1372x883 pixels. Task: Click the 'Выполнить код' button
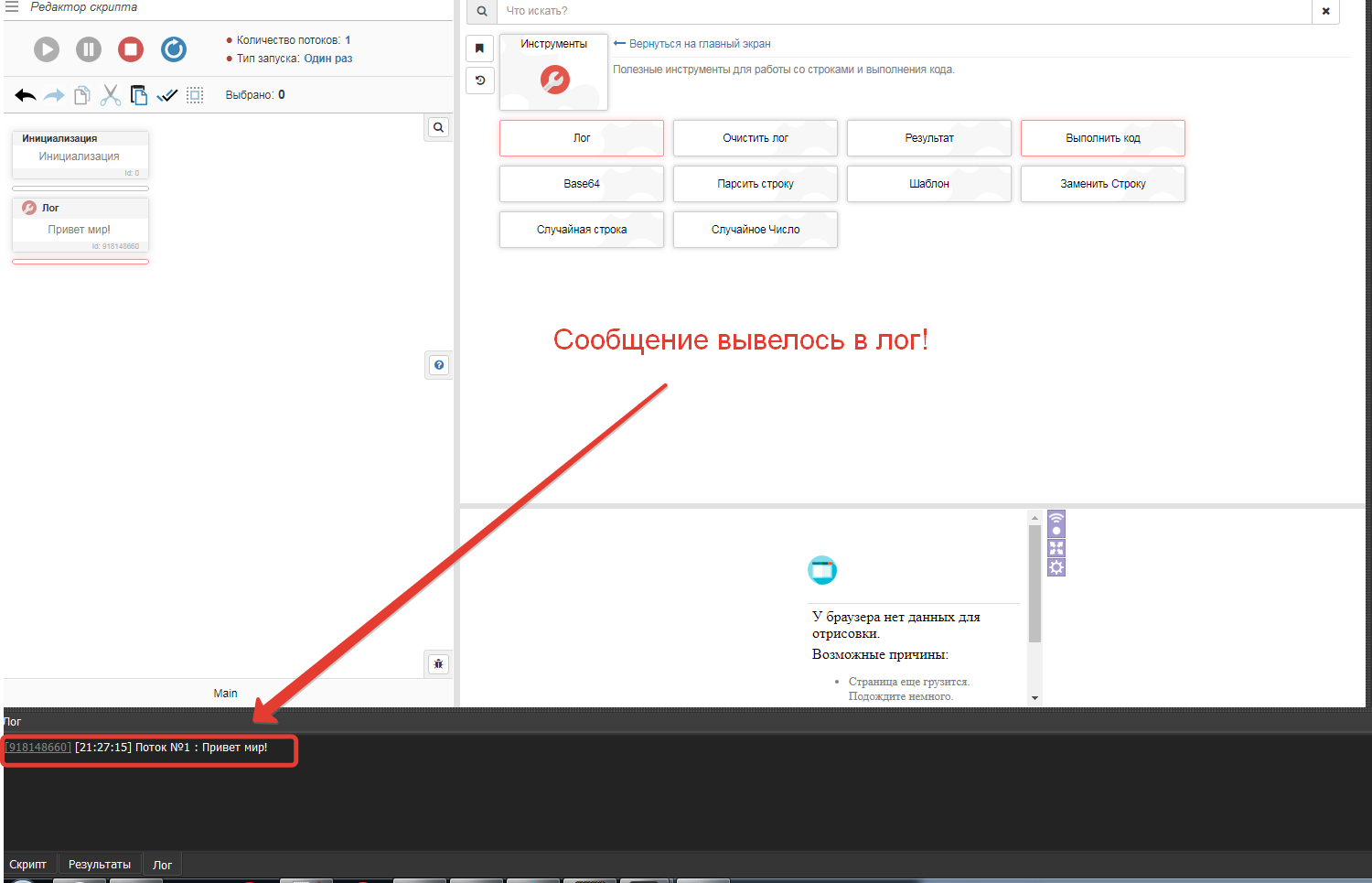pos(1102,138)
